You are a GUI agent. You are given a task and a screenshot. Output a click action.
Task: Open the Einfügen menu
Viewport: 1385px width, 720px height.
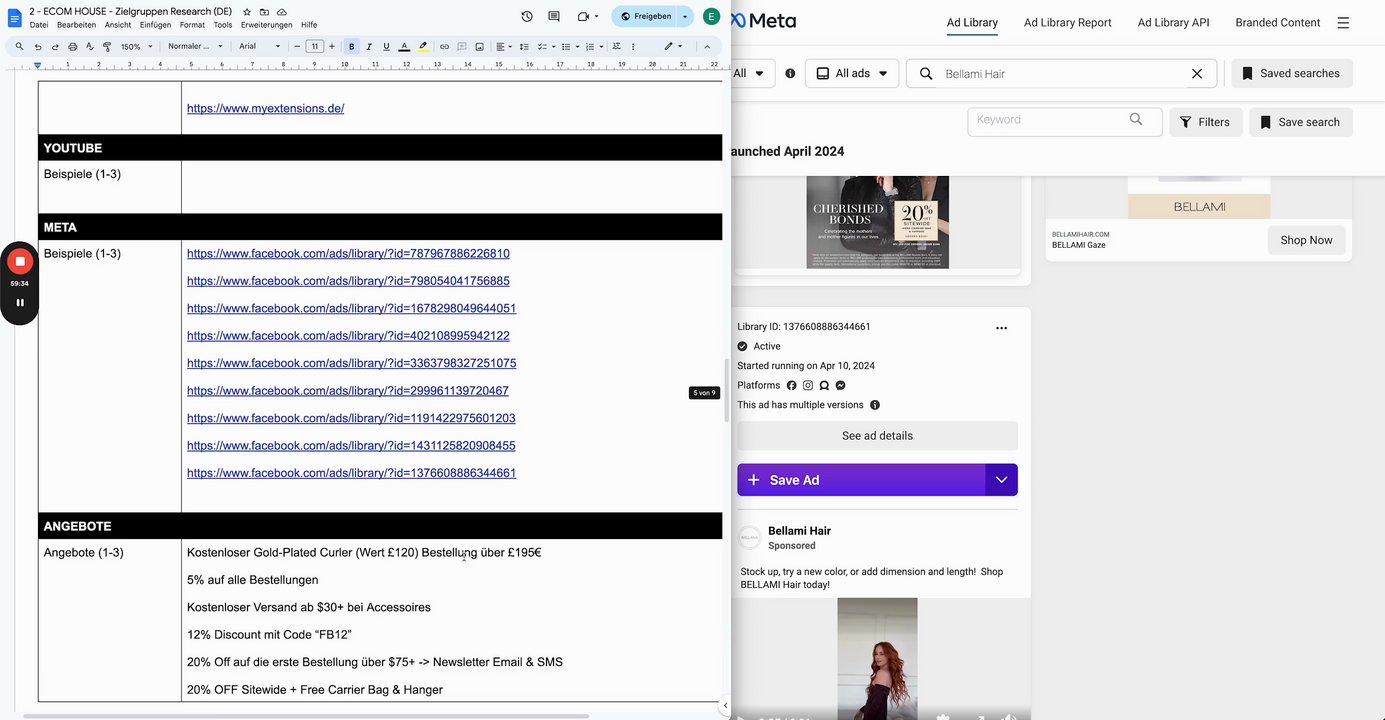pyautogui.click(x=155, y=25)
